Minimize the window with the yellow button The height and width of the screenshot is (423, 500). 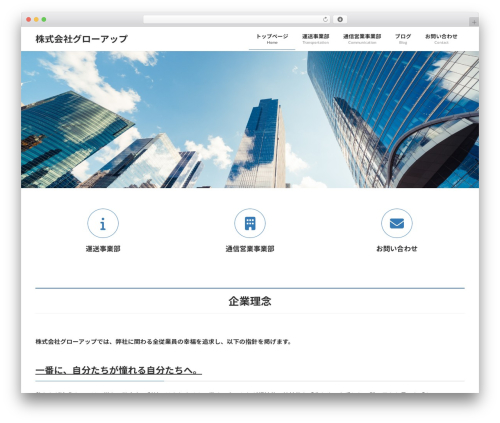tap(36, 20)
